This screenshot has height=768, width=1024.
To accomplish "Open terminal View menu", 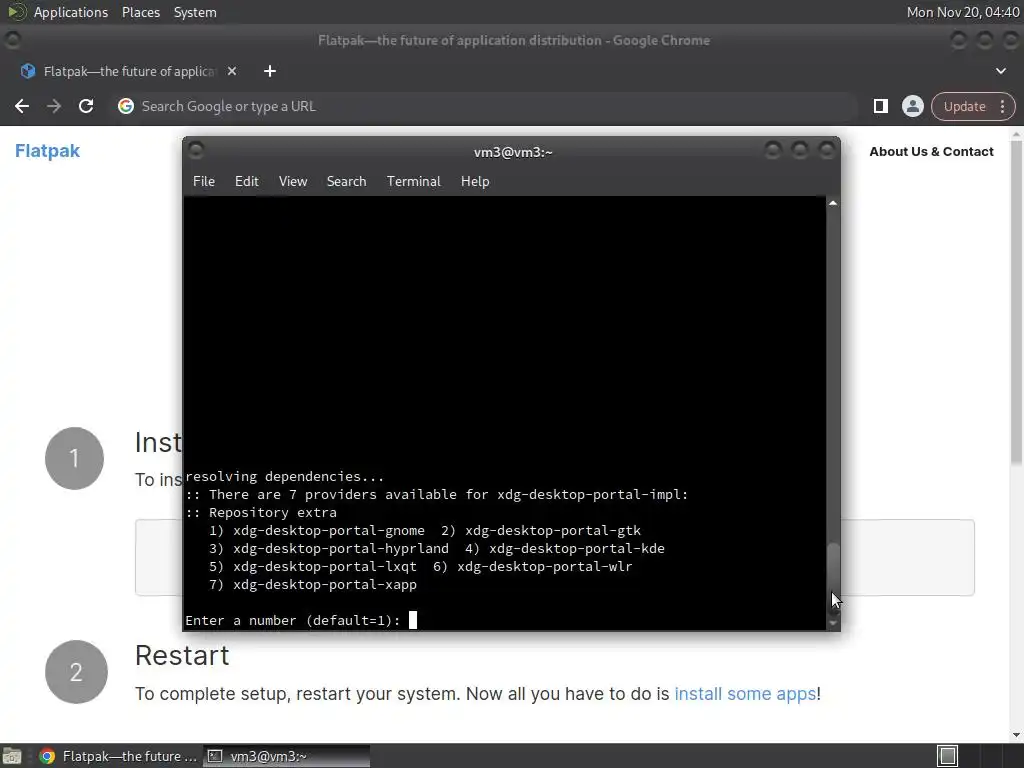I will pos(293,182).
